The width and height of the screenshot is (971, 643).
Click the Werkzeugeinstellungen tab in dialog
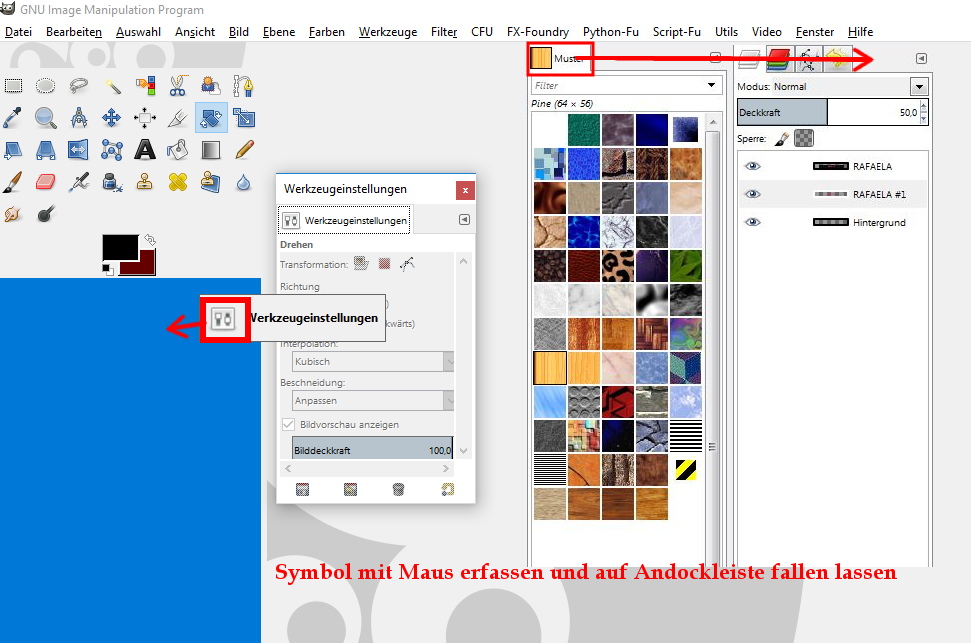[344, 220]
